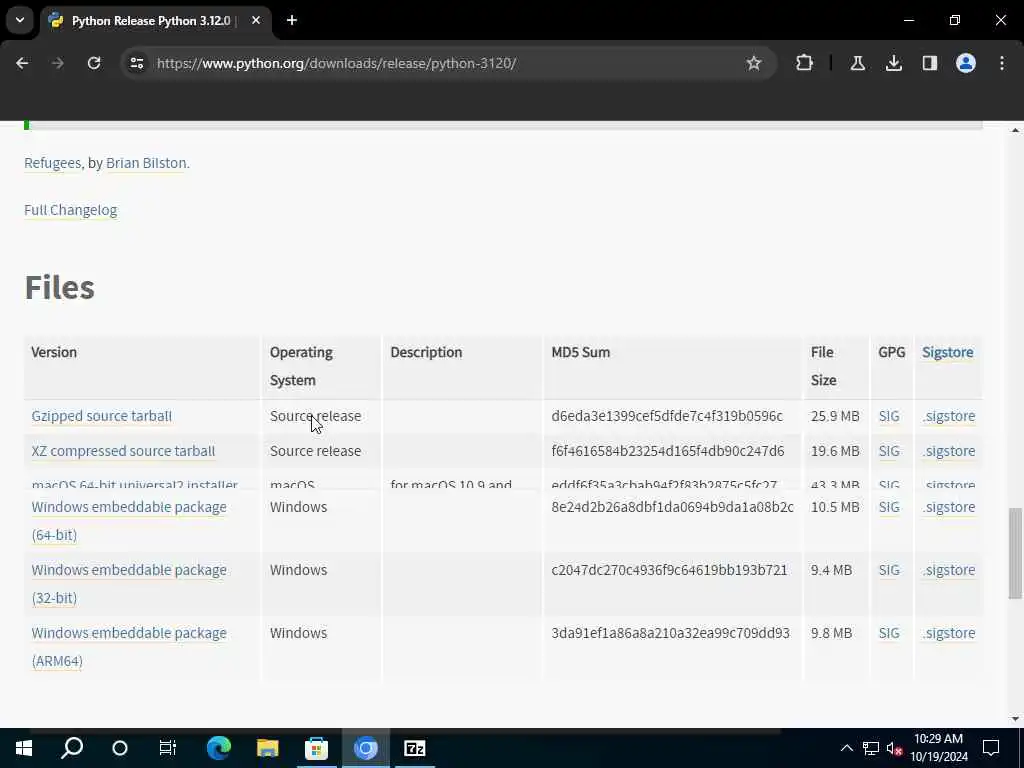This screenshot has height=768, width=1024.
Task: Click the 19.6 MB file size cell
Action: [x=835, y=451]
